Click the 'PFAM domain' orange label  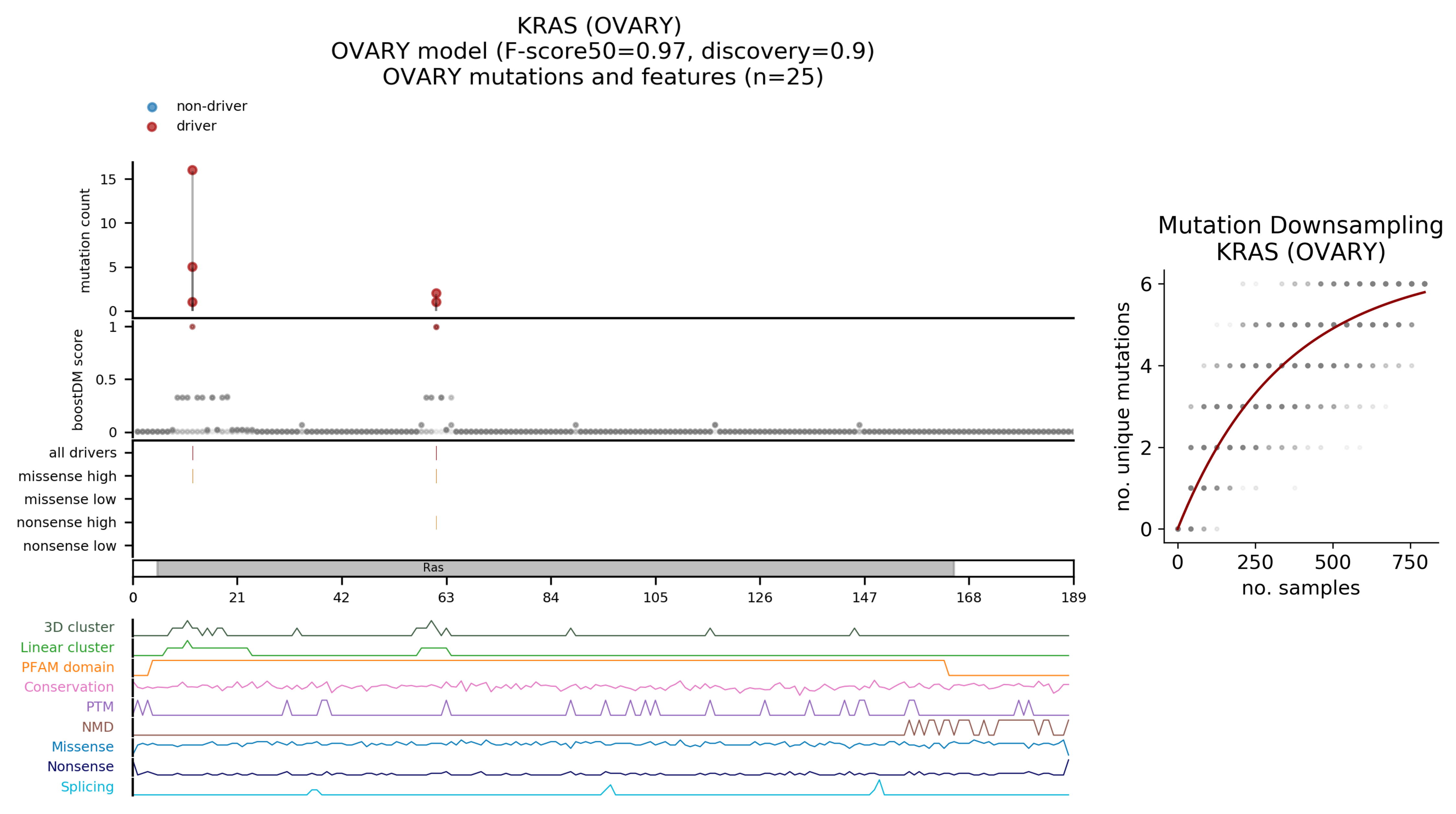click(68, 667)
